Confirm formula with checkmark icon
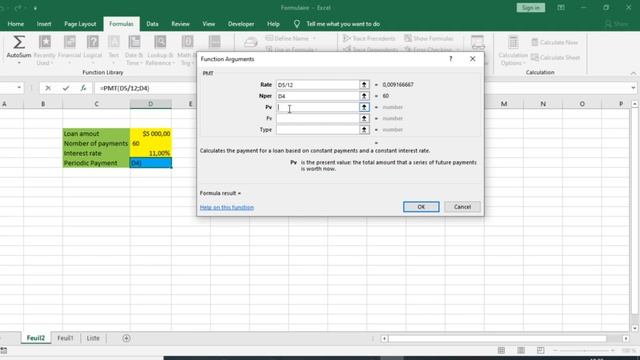 tap(66, 88)
